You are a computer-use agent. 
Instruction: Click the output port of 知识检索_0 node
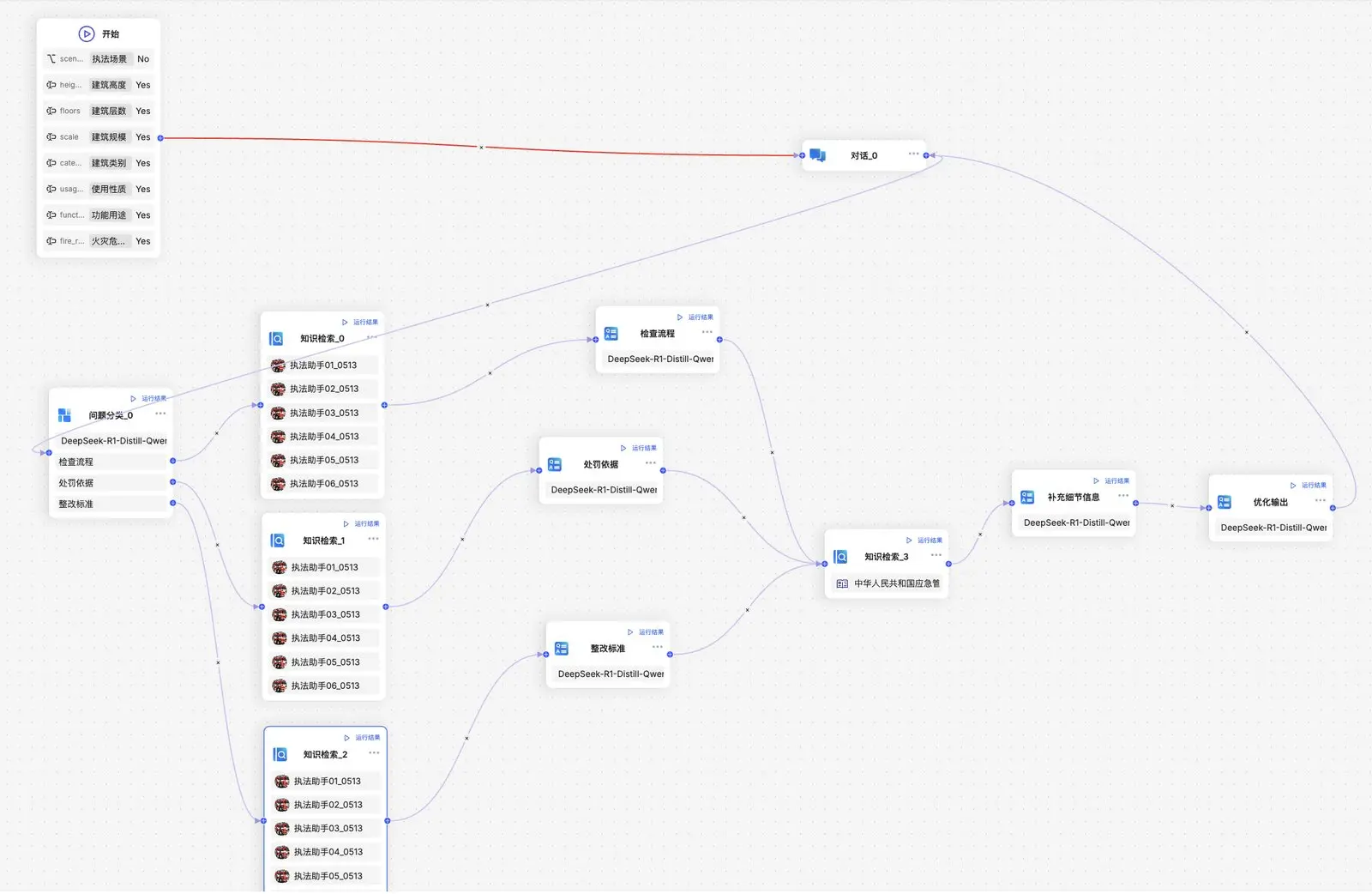click(x=384, y=405)
